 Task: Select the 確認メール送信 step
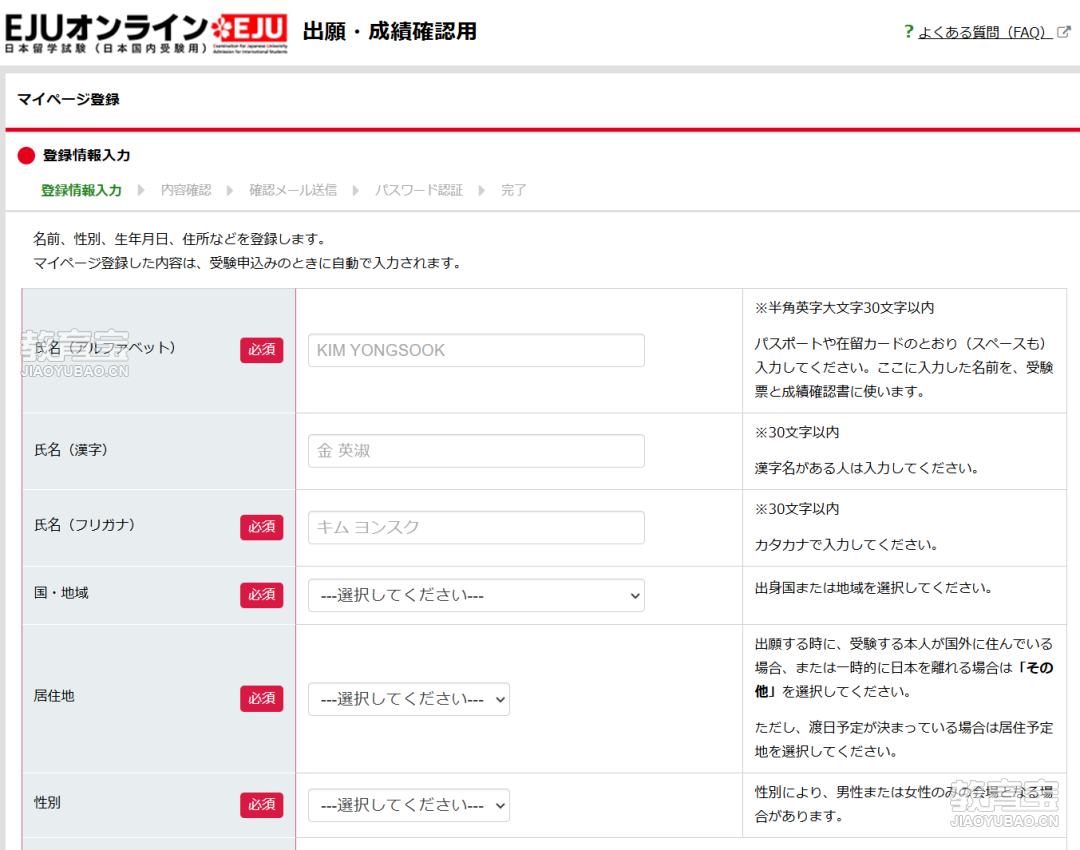(293, 190)
